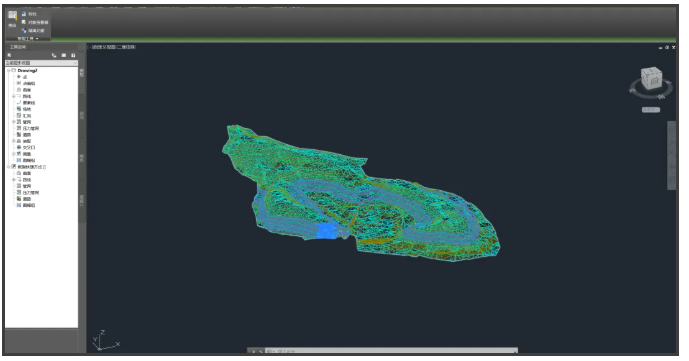Click the command line customize icon

260,351
